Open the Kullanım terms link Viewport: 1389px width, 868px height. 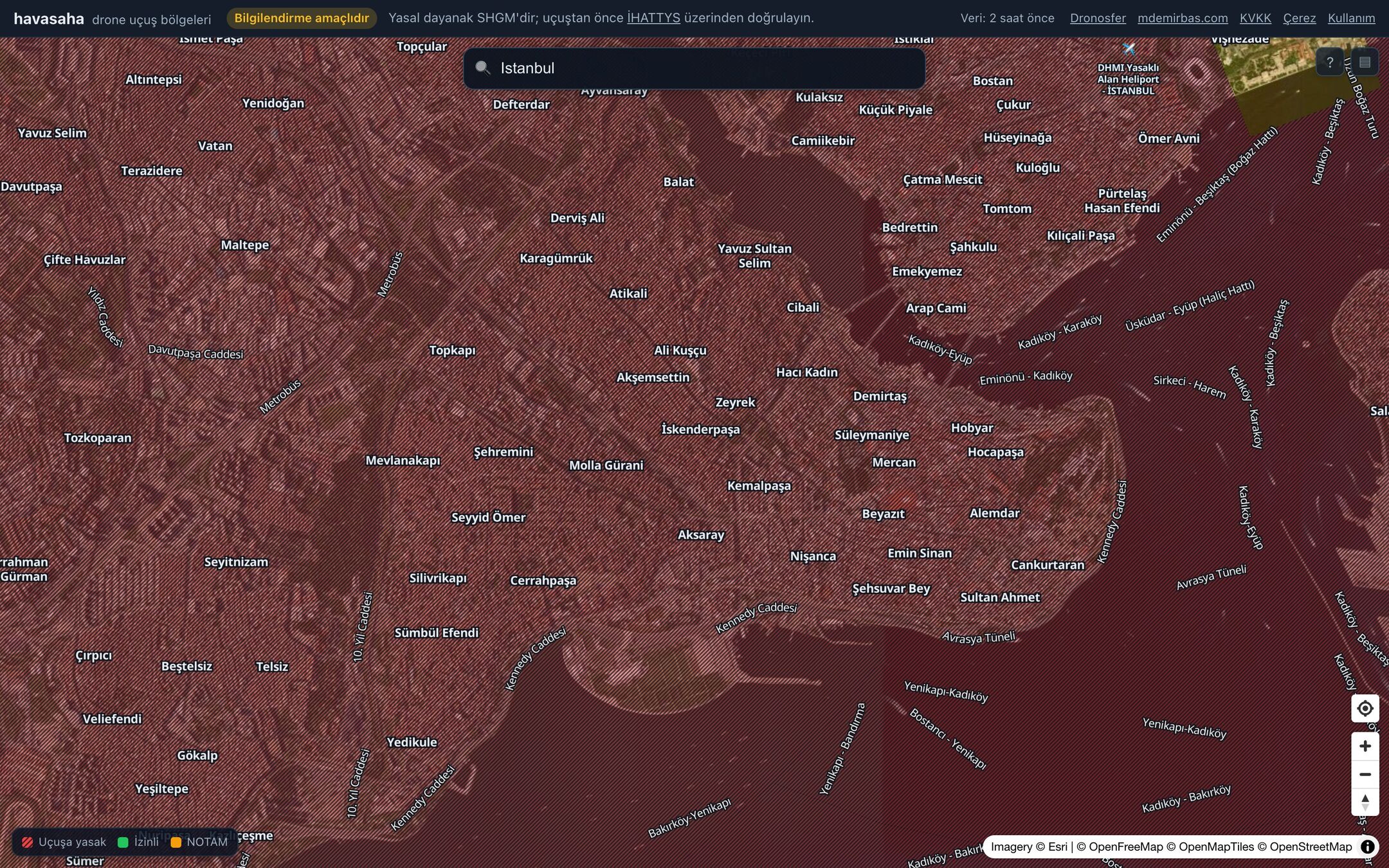[x=1351, y=18]
